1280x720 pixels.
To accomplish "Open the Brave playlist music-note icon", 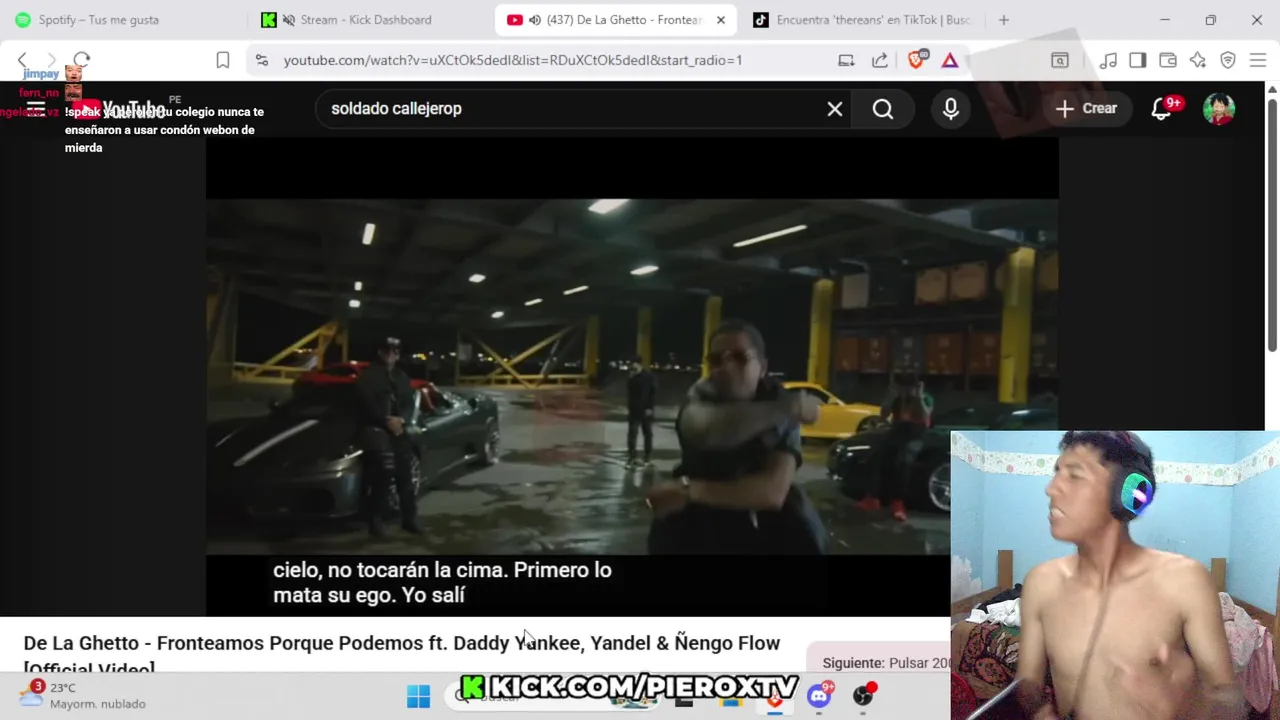I will [x=1108, y=60].
